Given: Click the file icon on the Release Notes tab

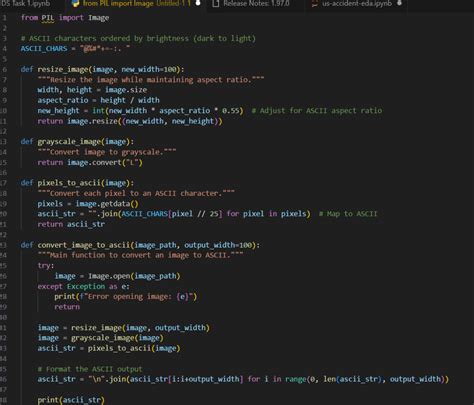Looking at the screenshot, I should point(216,4).
